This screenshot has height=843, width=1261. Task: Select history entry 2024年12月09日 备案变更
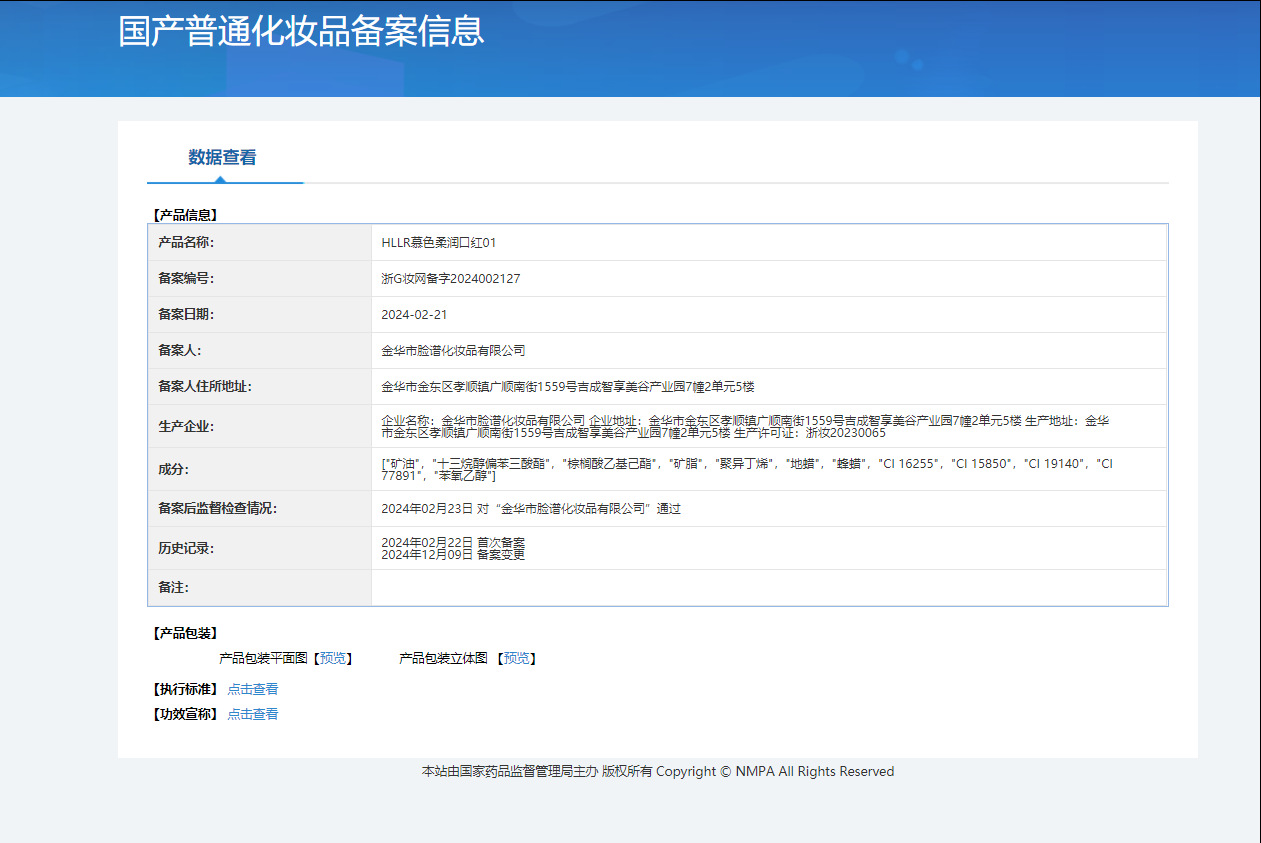pyautogui.click(x=453, y=555)
